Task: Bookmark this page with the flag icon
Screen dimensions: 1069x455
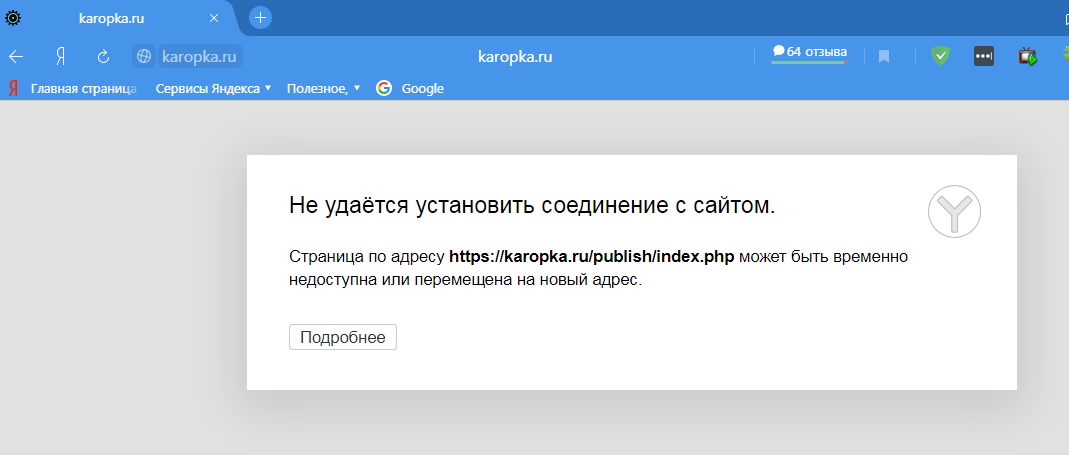Action: coord(884,57)
